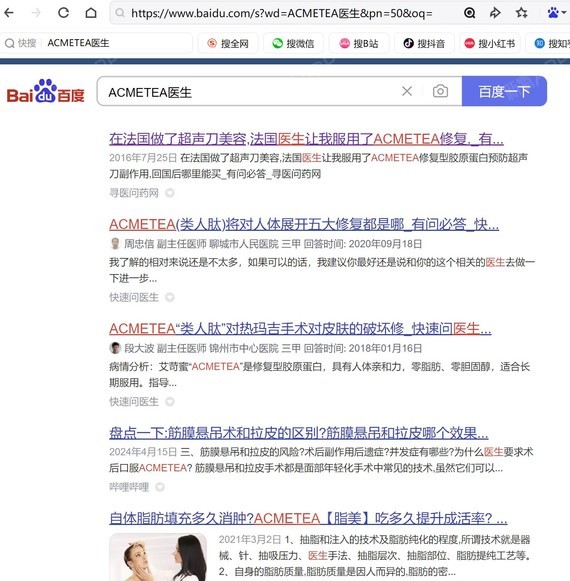Click the badge icon next to 哔哩哔哩
This screenshot has height=581, width=570.
[x=160, y=487]
